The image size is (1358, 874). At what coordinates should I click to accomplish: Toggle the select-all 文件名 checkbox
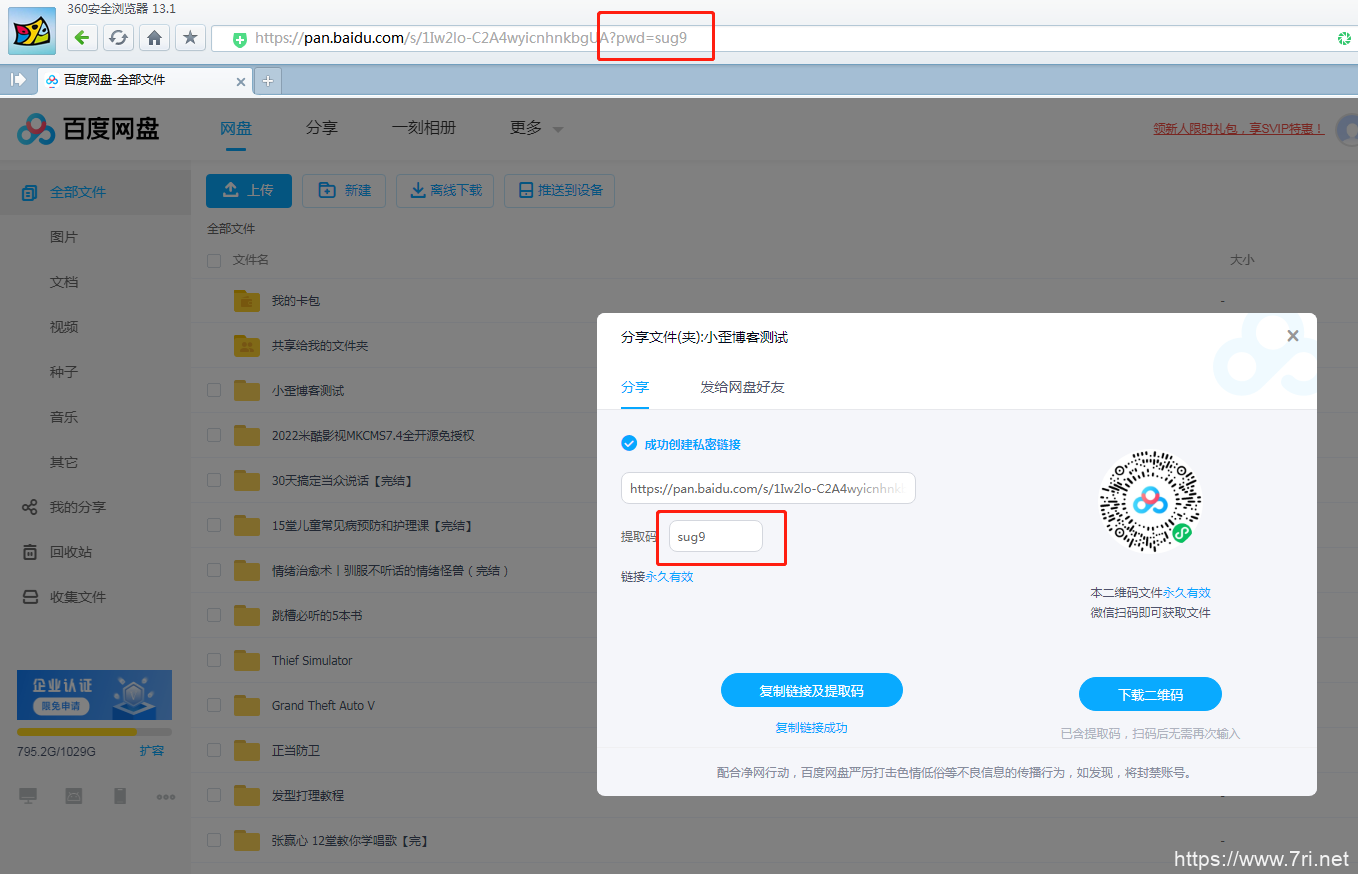(213, 260)
